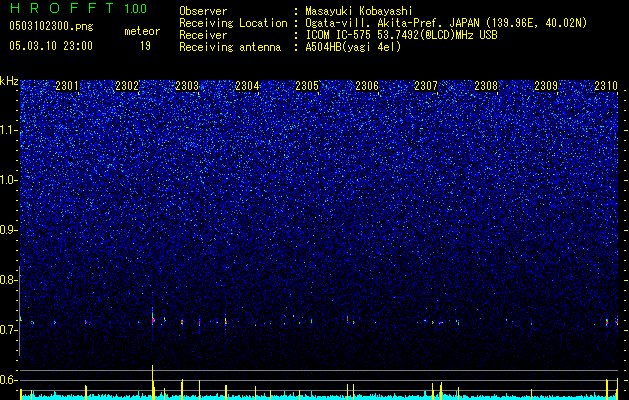The image size is (629, 400).
Task: Select the meteor count value 19
Action: 145,46
